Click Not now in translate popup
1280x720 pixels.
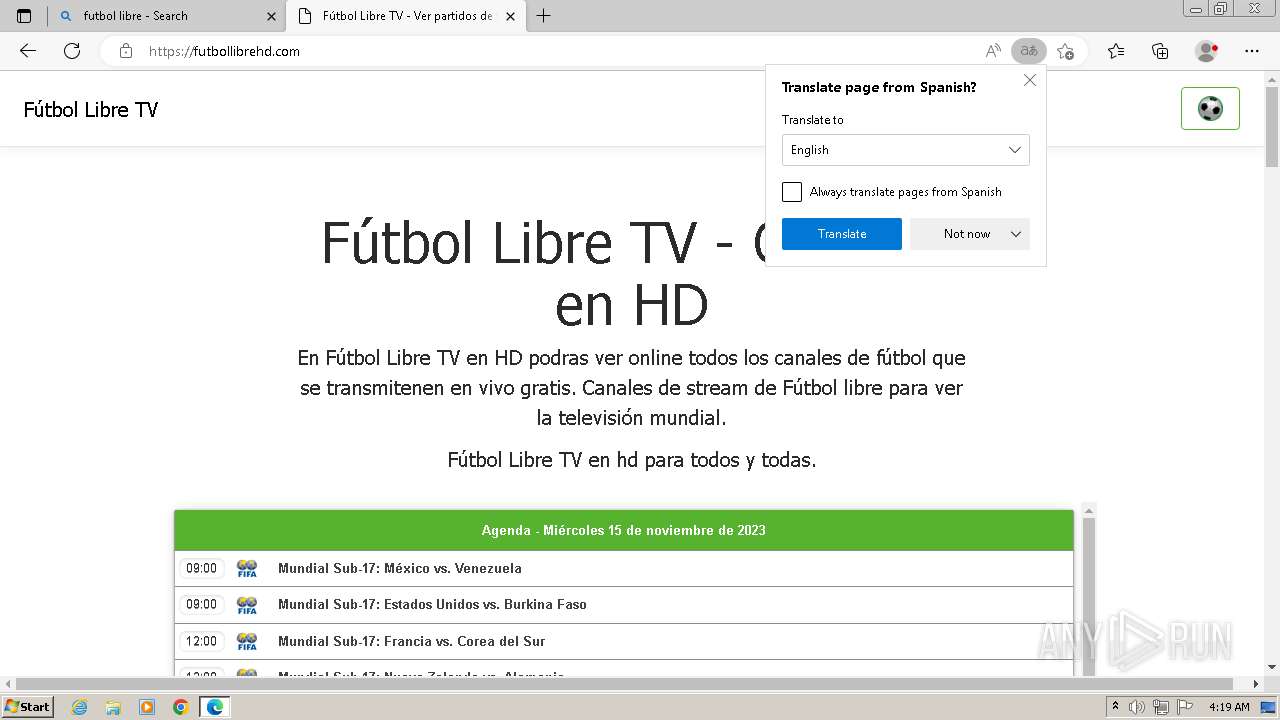point(967,234)
